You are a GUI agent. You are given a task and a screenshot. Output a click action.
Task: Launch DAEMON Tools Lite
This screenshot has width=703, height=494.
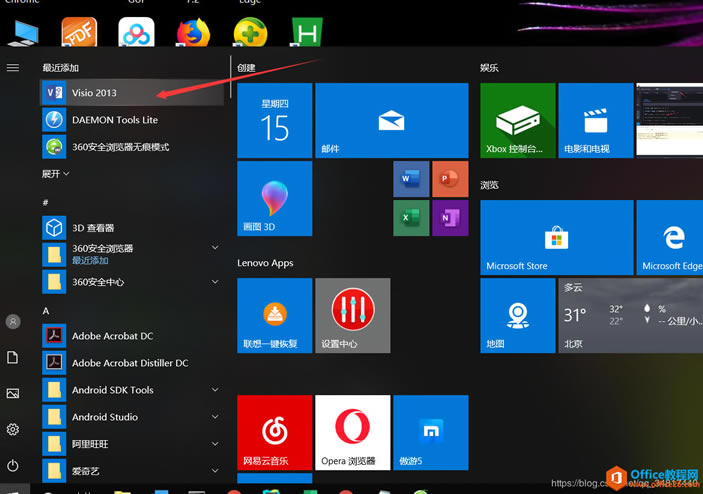click(132, 120)
